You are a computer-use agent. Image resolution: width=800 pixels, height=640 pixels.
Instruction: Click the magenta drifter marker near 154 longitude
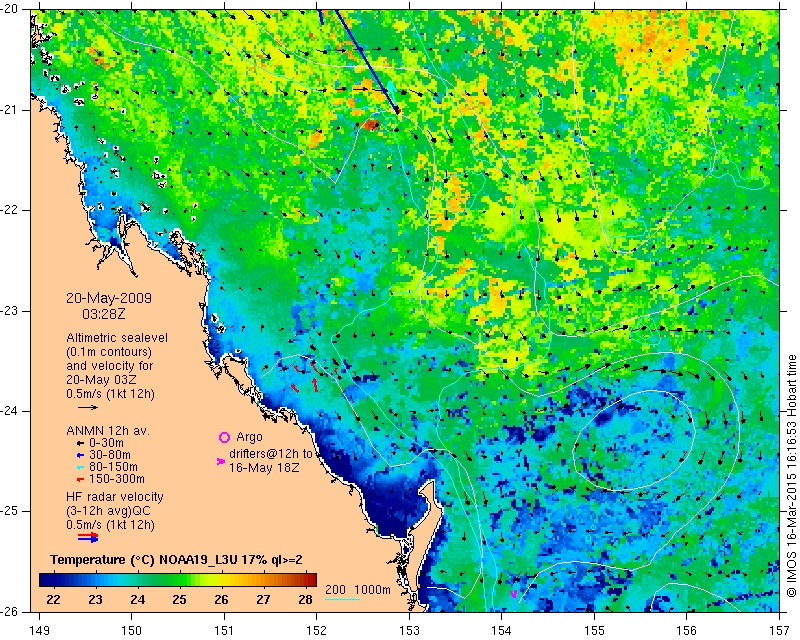pos(514,594)
